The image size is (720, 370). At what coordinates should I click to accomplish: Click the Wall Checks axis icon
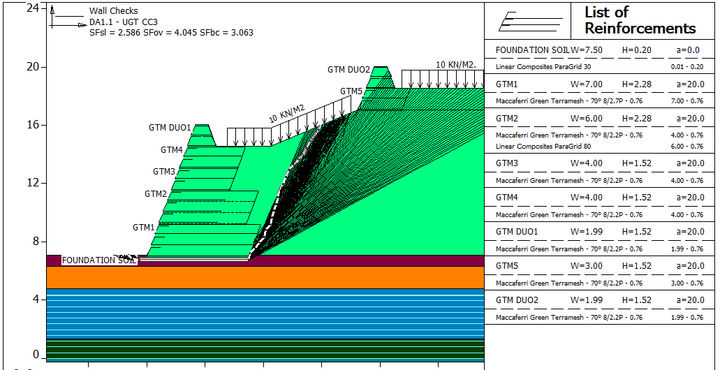pyautogui.click(x=68, y=17)
